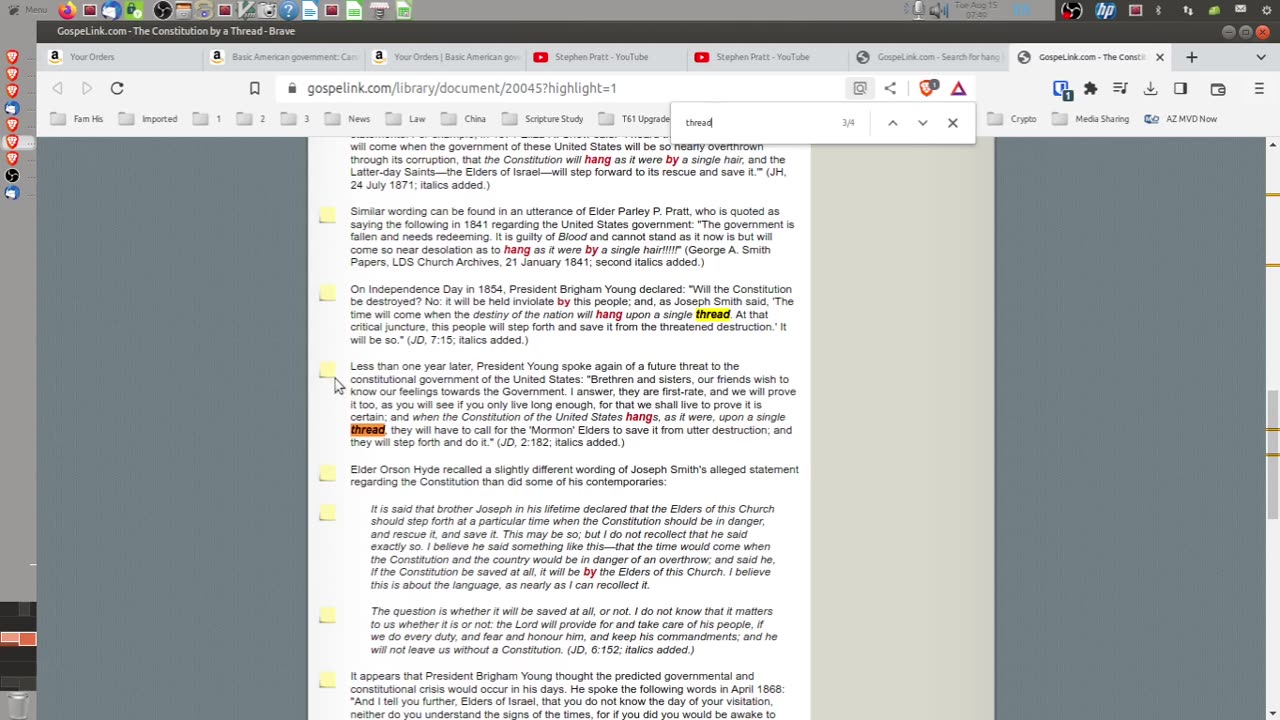
Task: Reload the GospeLink page
Action: point(117,88)
